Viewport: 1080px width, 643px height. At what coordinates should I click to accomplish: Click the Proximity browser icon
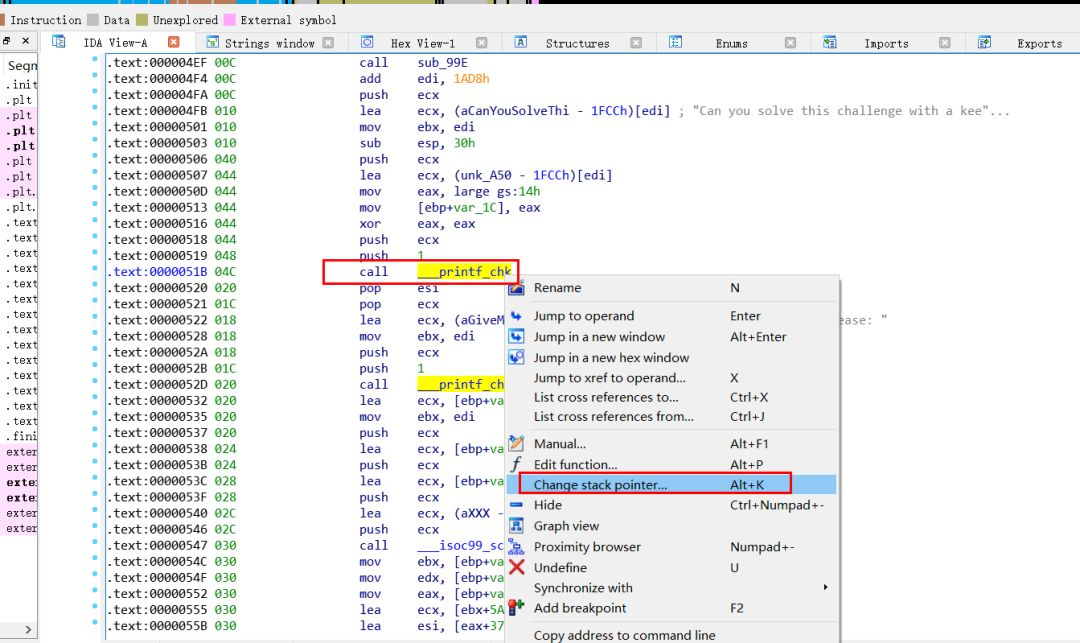point(517,547)
